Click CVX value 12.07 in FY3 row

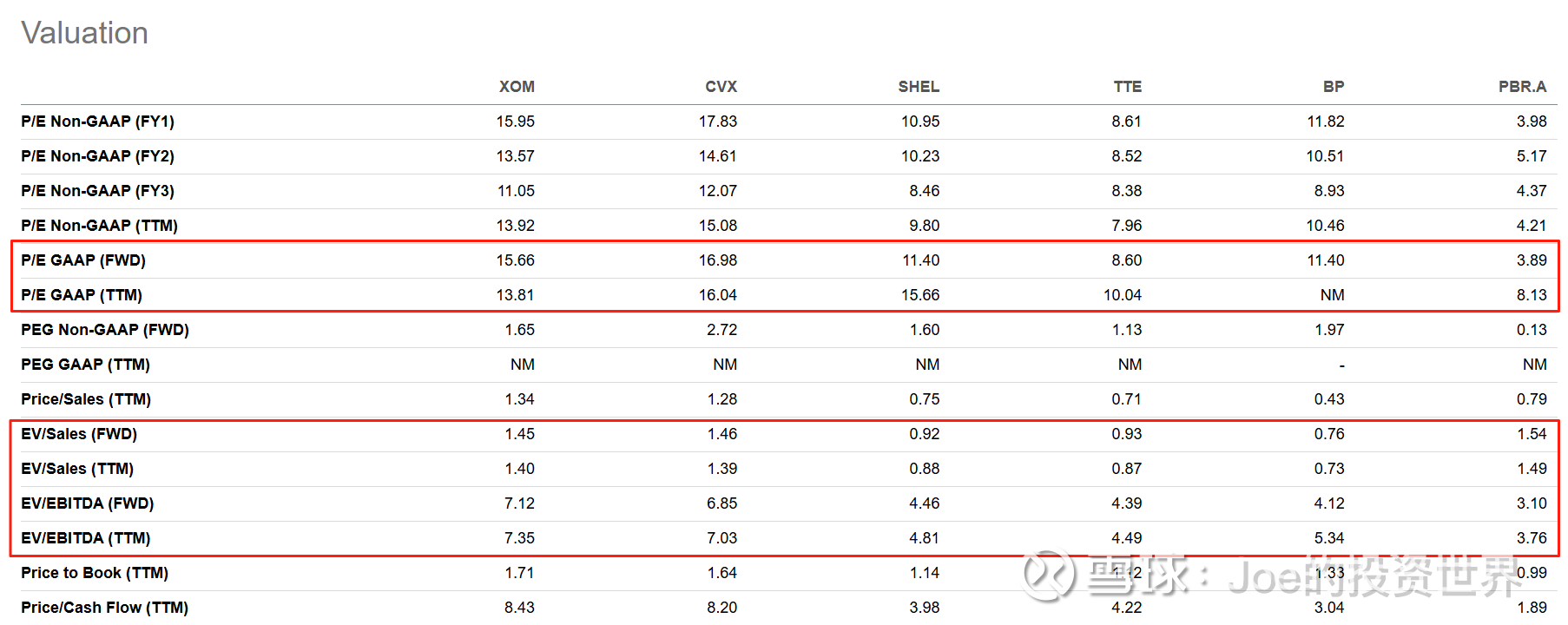(x=718, y=191)
